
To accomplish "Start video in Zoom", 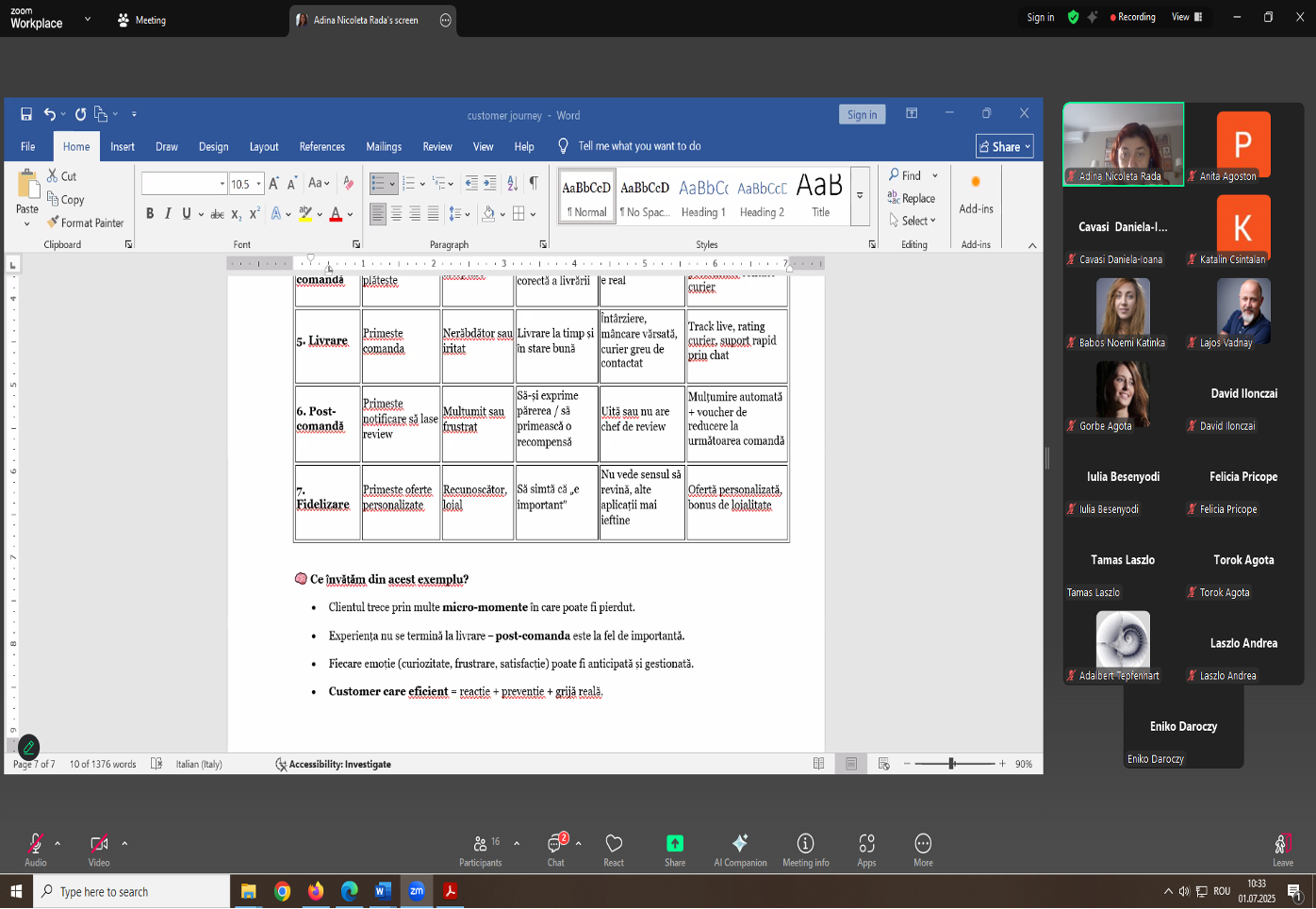I will (99, 850).
